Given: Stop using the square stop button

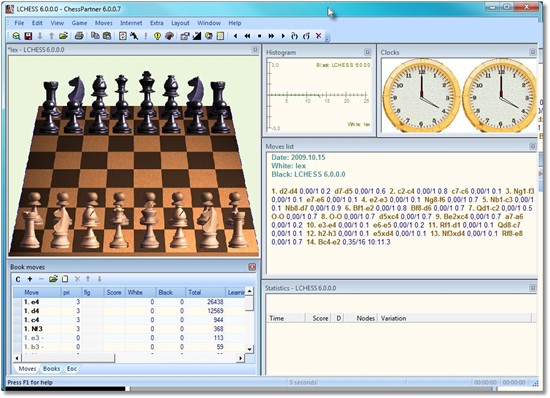Looking at the screenshot, I should [260, 36].
